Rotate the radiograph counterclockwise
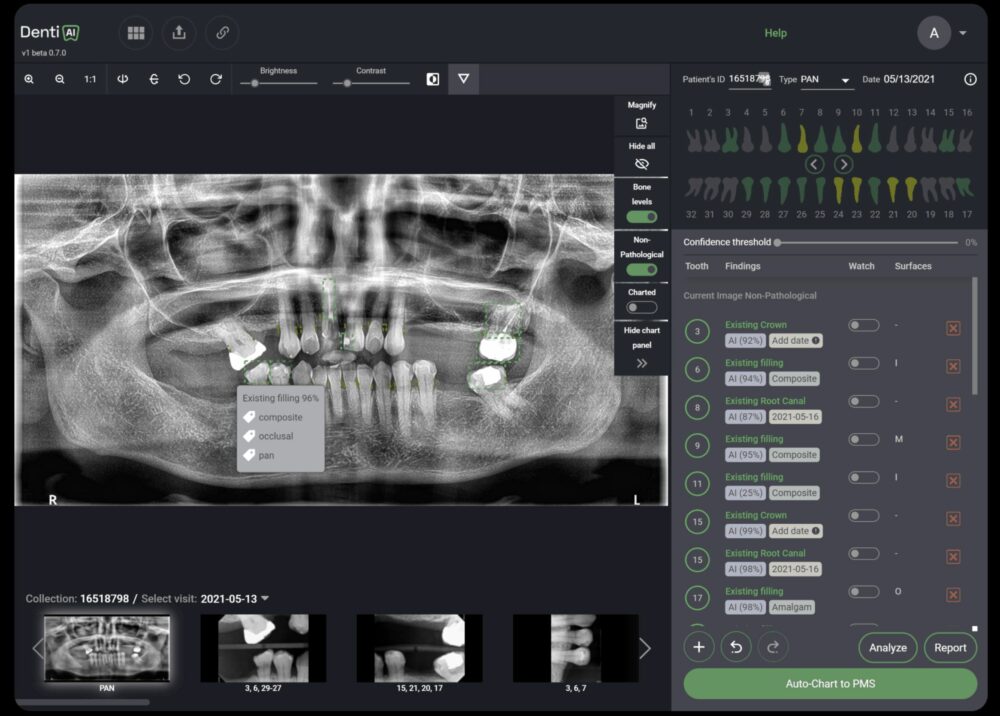Viewport: 1000px width, 716px height. pos(185,79)
